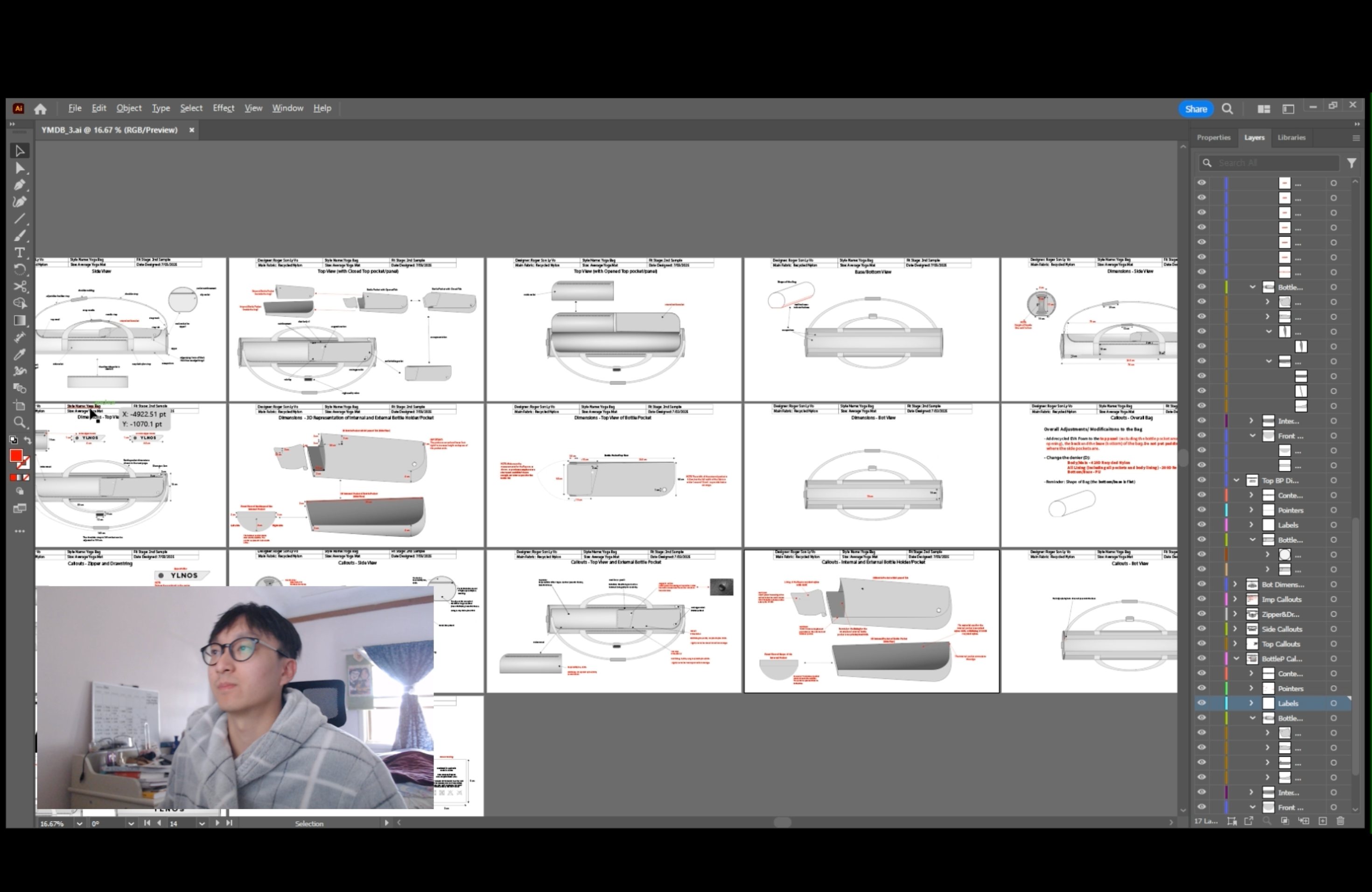The width and height of the screenshot is (1372, 892).
Task: Hide the Imp Callouts layer
Action: pyautogui.click(x=1201, y=599)
